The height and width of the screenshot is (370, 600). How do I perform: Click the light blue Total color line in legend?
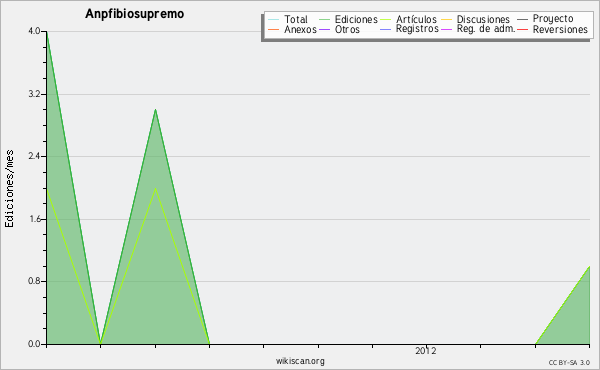[x=274, y=19]
